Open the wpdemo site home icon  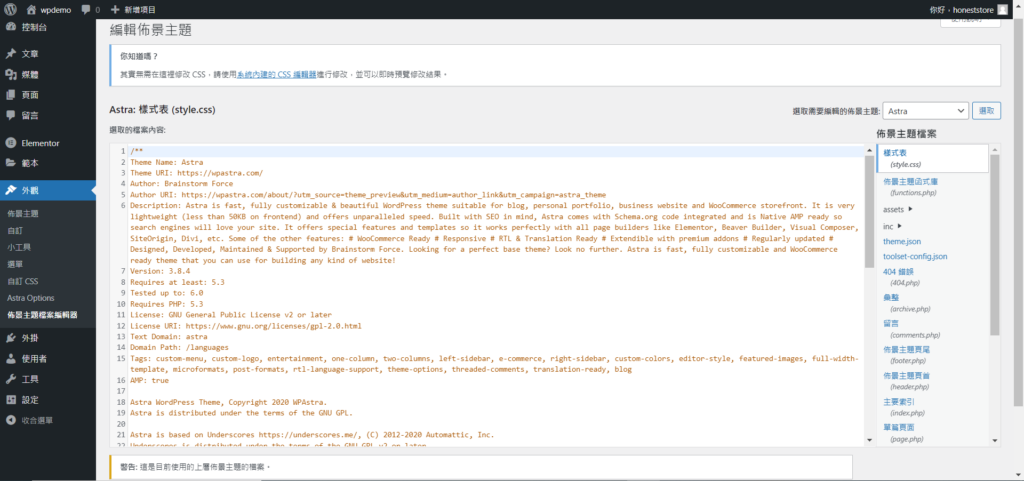31,9
